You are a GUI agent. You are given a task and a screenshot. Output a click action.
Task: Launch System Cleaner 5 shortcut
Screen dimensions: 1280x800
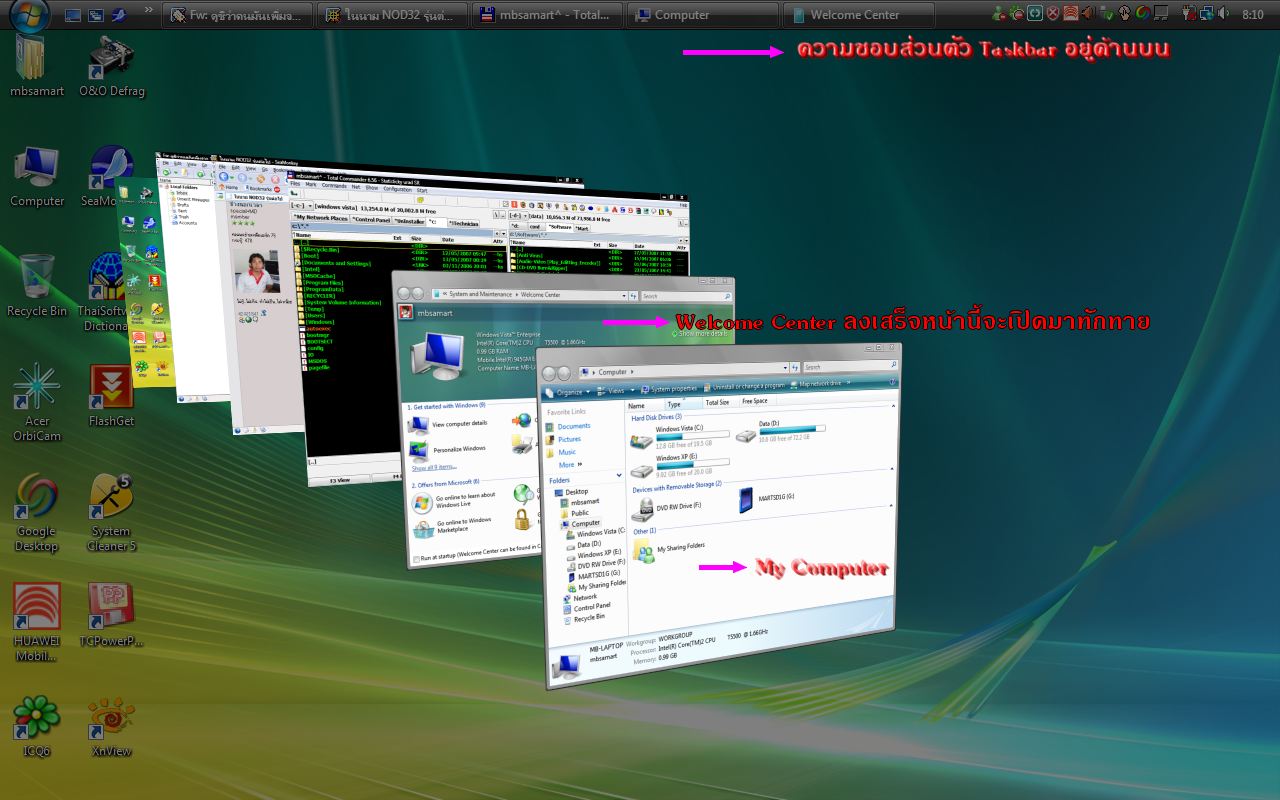112,513
